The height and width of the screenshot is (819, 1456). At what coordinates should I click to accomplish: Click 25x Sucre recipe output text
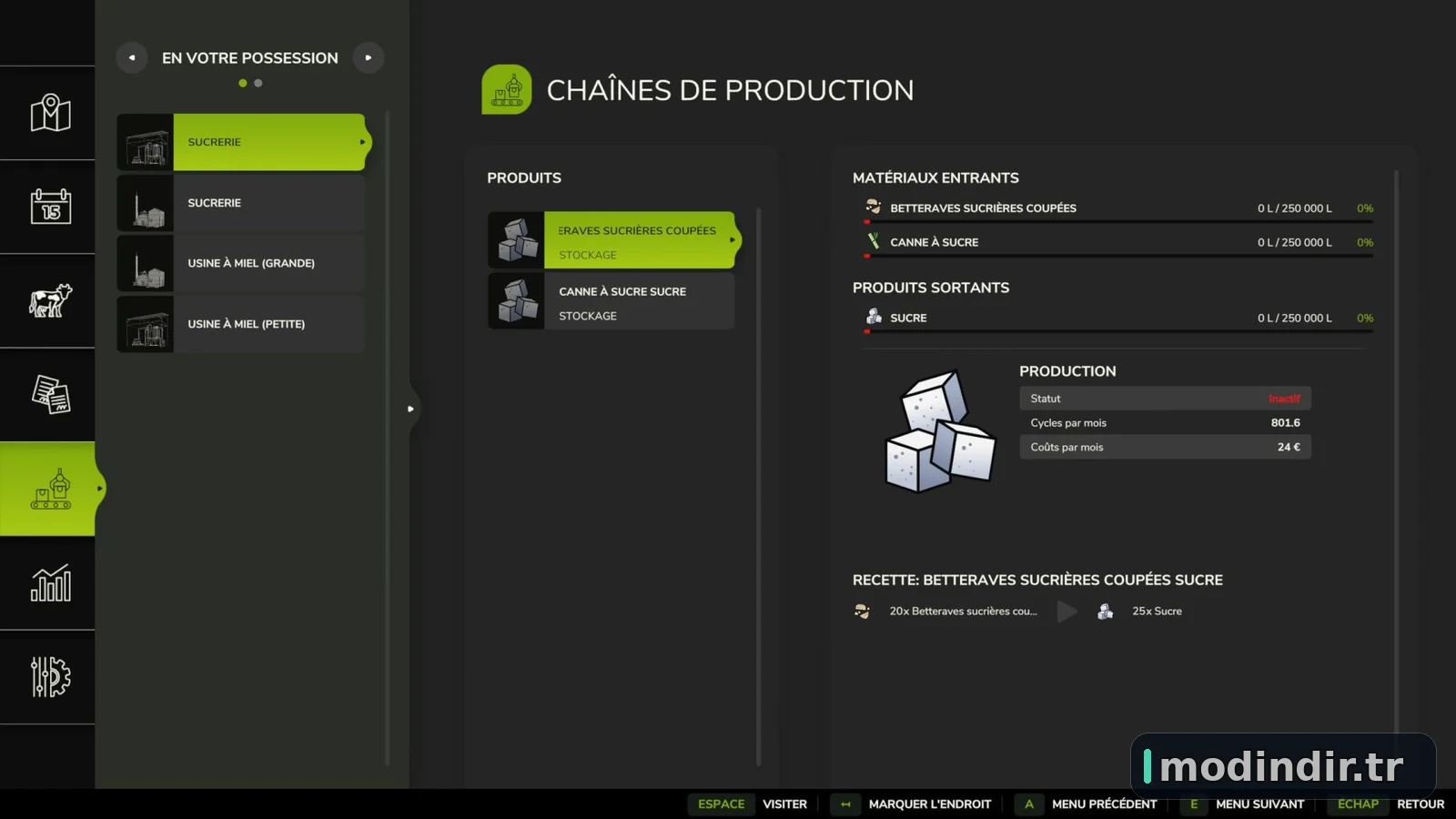[1157, 612]
